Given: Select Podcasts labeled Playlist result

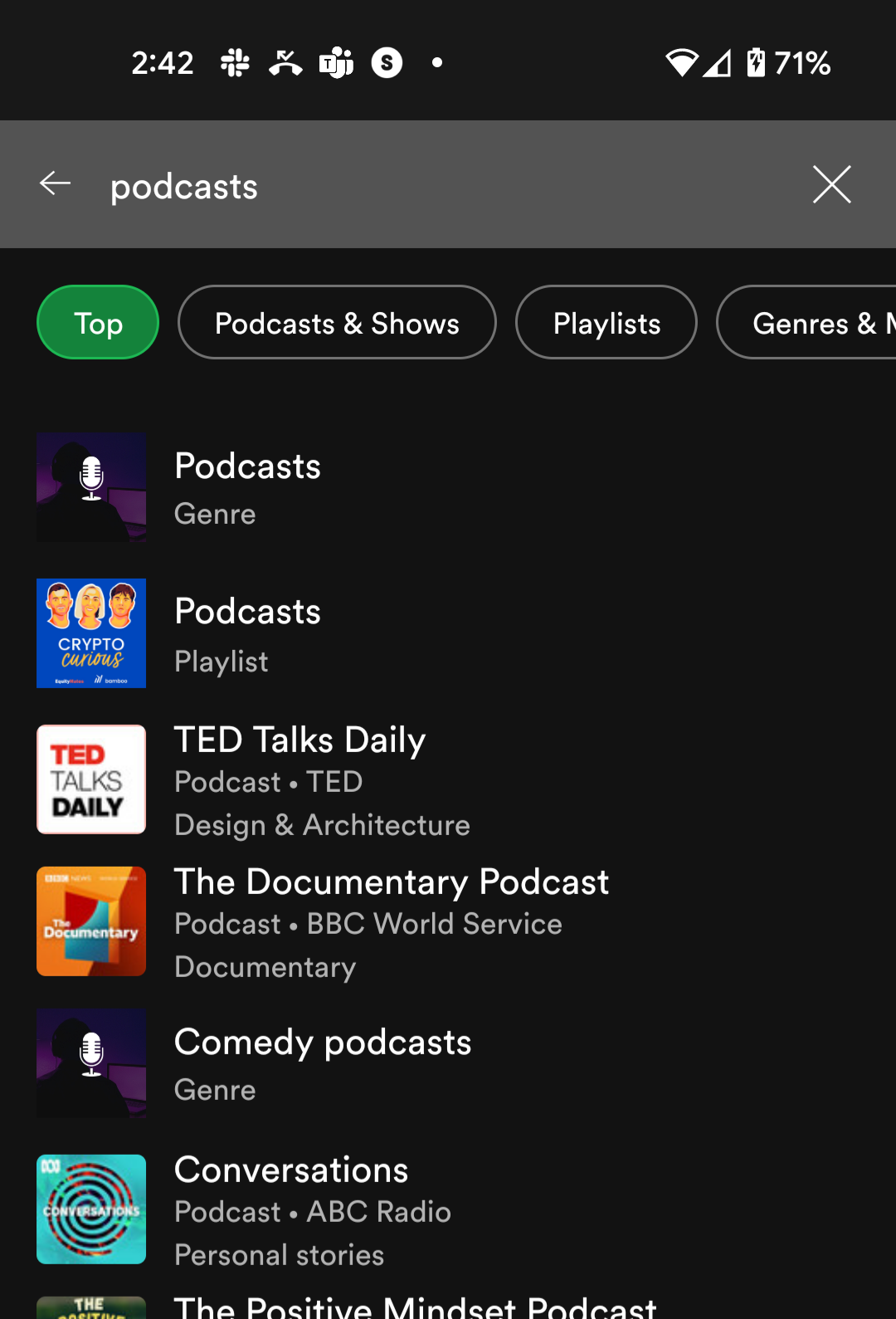Looking at the screenshot, I should pyautogui.click(x=448, y=633).
